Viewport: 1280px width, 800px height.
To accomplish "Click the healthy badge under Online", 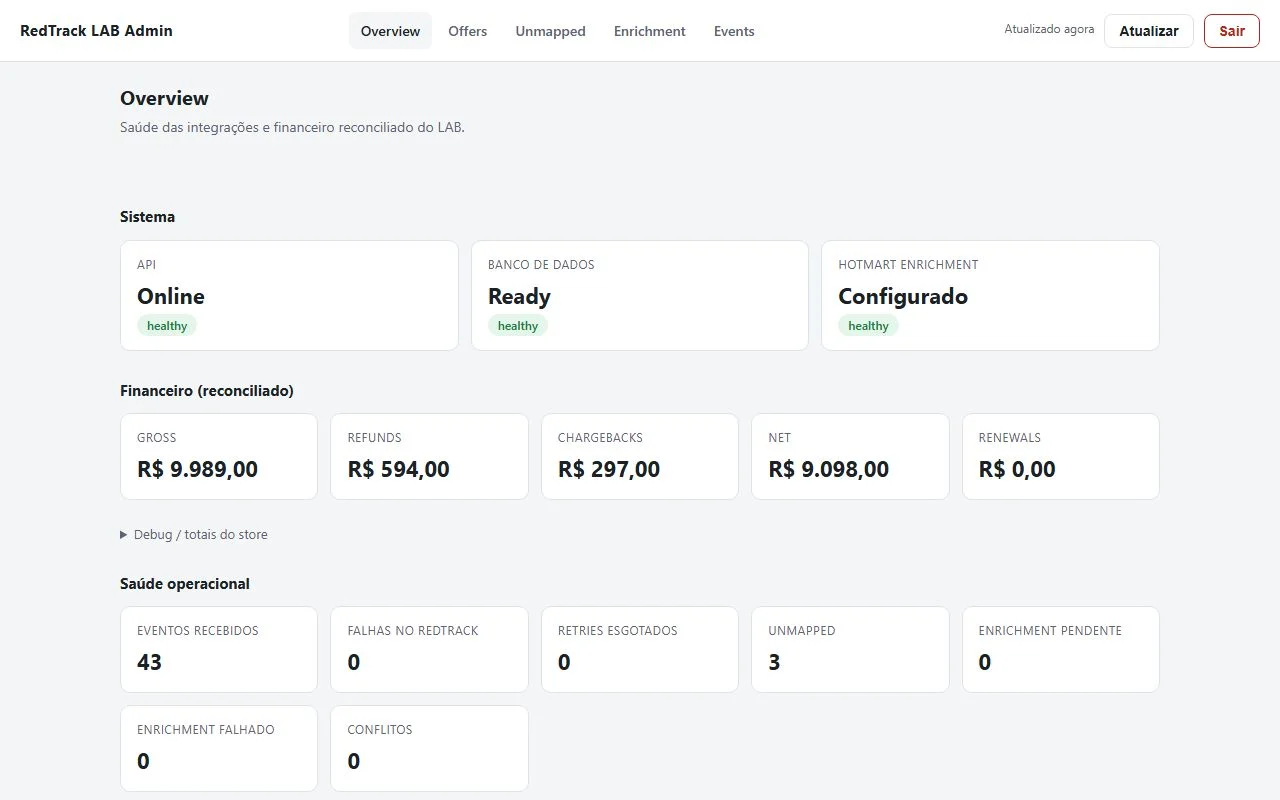I will pyautogui.click(x=167, y=326).
